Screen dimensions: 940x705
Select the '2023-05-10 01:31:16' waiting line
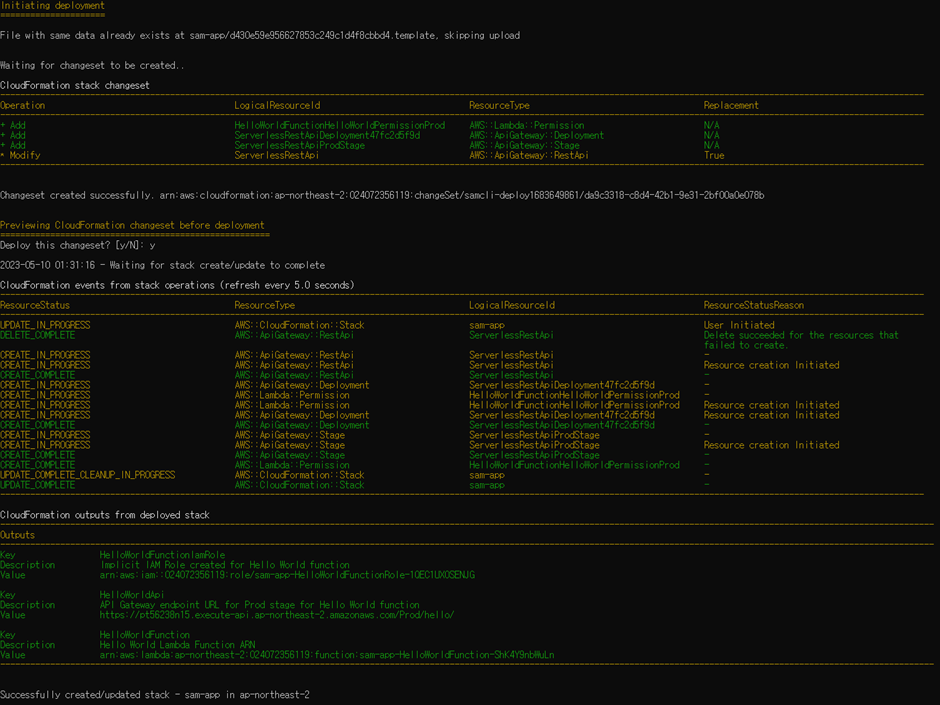pos(162,265)
